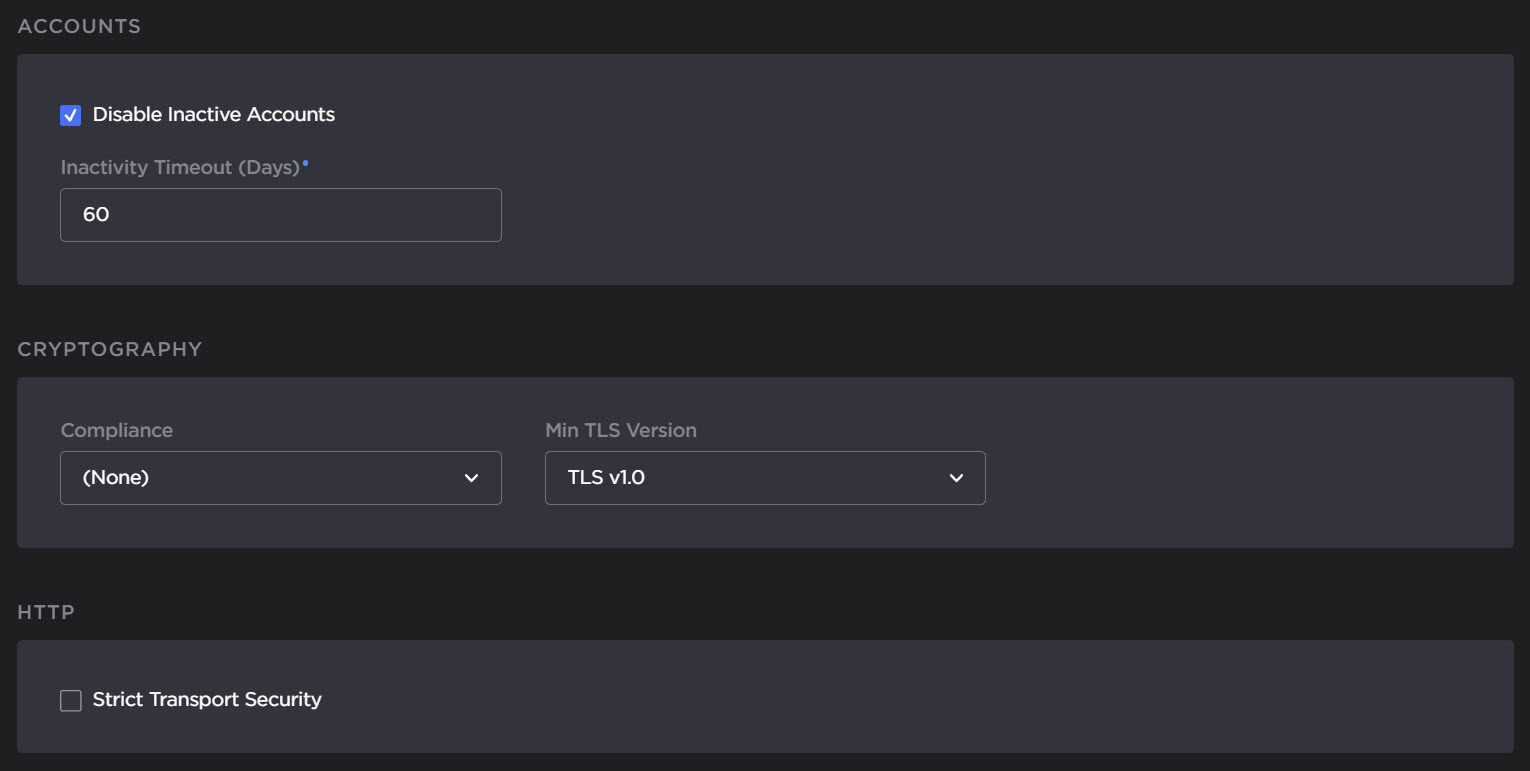Image resolution: width=1530 pixels, height=771 pixels.
Task: Click the blue required marker beside Inactivity Timeout
Action: pyautogui.click(x=306, y=163)
